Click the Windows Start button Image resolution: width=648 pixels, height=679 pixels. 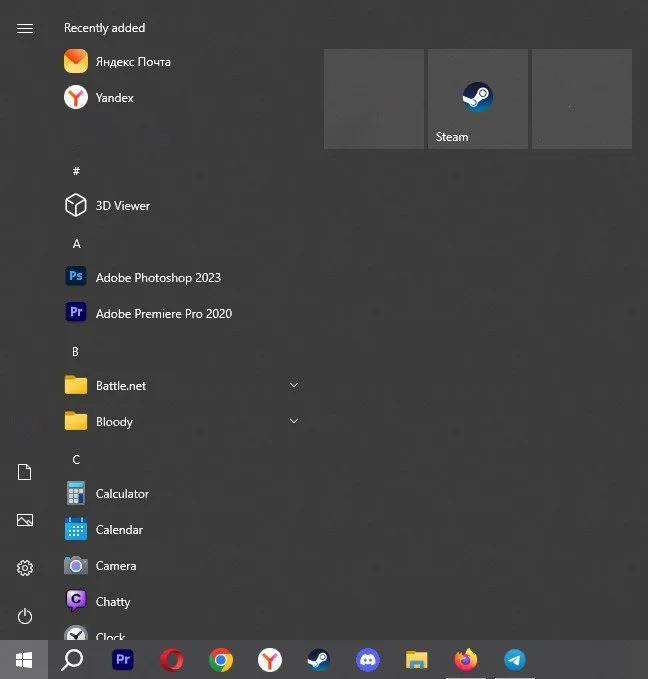pos(24,660)
